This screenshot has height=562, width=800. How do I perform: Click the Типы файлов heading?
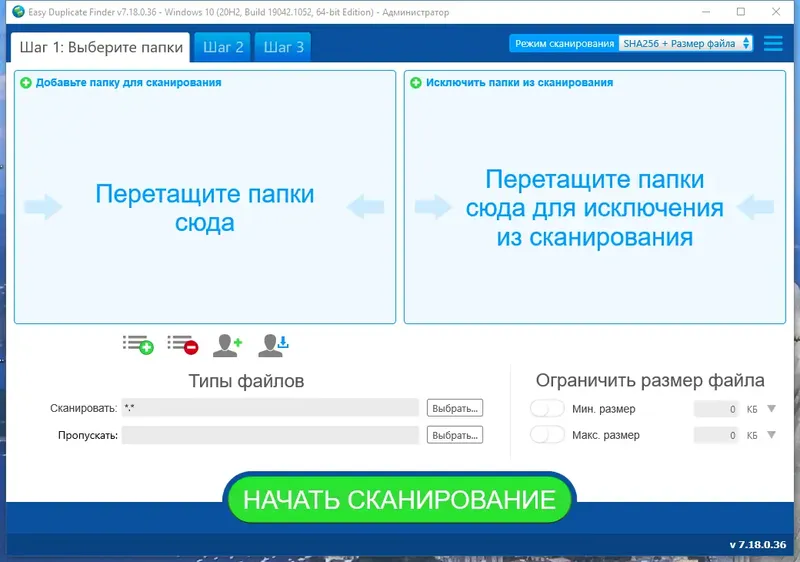pyautogui.click(x=246, y=381)
